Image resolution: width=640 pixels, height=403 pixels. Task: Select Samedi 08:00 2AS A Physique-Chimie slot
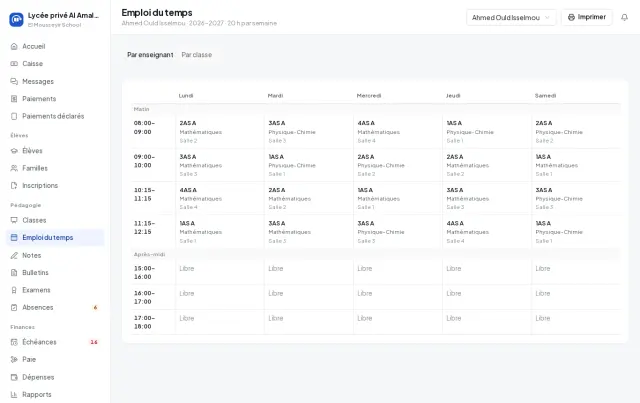[576, 131]
